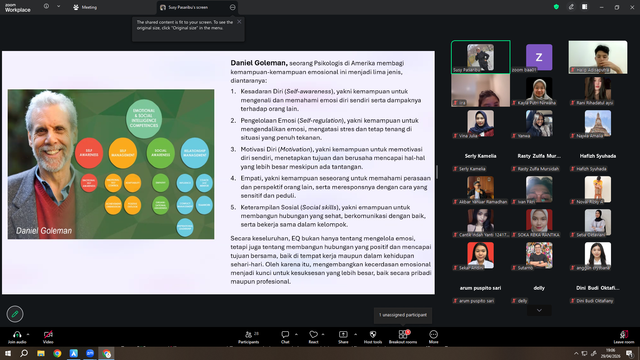This screenshot has height=360, width=640.
Task: Toggle the Video camera on
Action: pyautogui.click(x=48, y=334)
